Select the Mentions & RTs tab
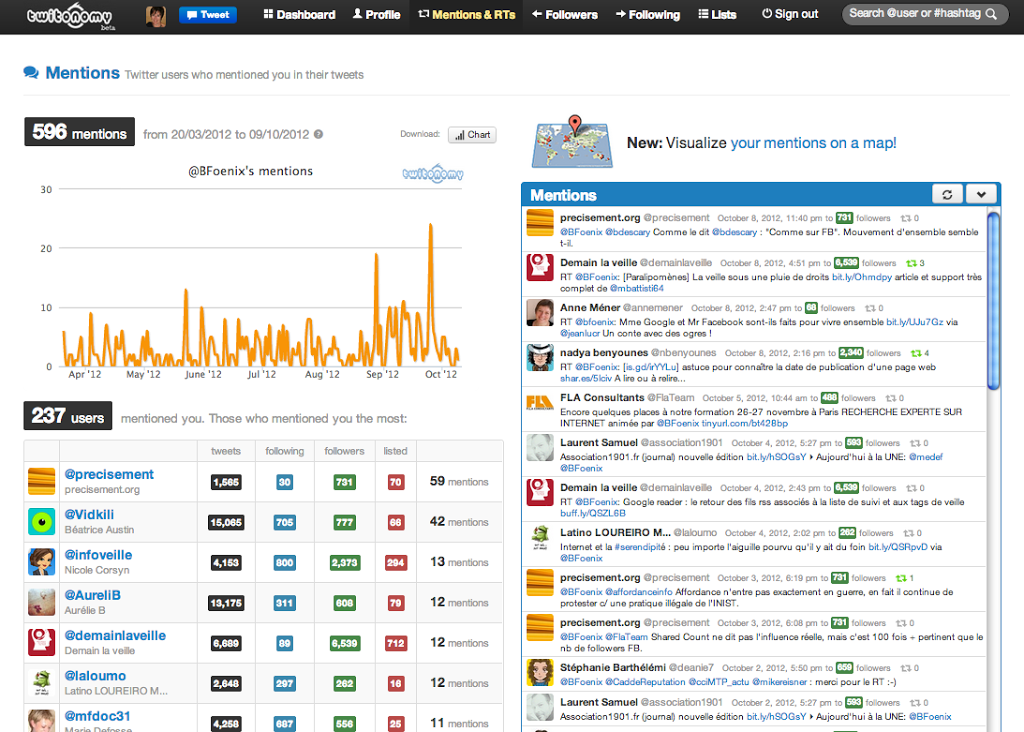This screenshot has width=1024, height=732. coord(466,14)
